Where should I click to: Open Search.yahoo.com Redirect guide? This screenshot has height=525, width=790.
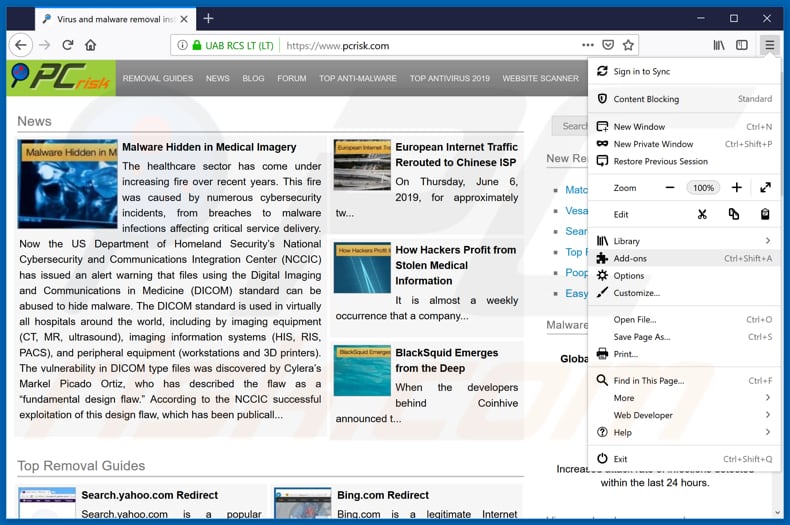(x=150, y=495)
